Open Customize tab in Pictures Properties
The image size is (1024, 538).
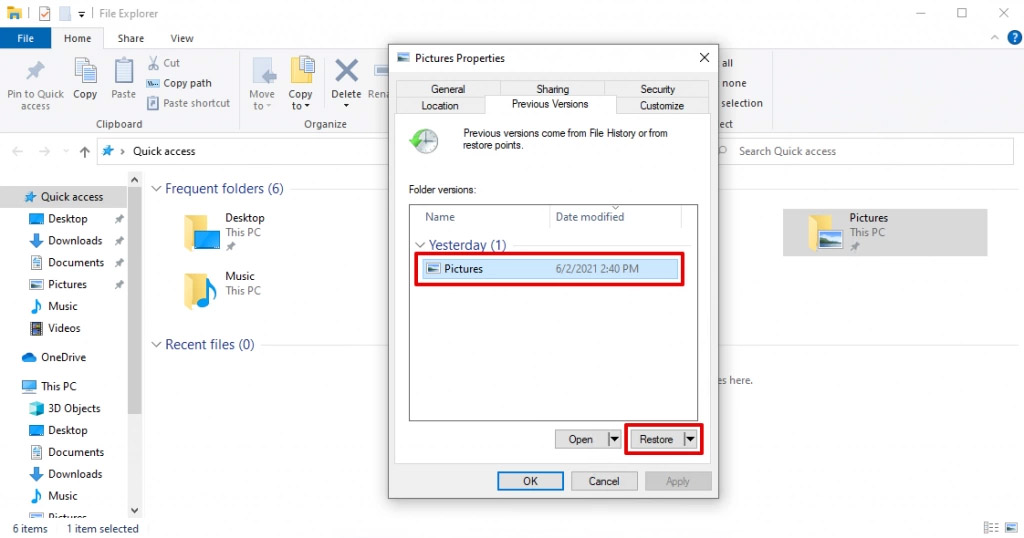[x=662, y=106]
